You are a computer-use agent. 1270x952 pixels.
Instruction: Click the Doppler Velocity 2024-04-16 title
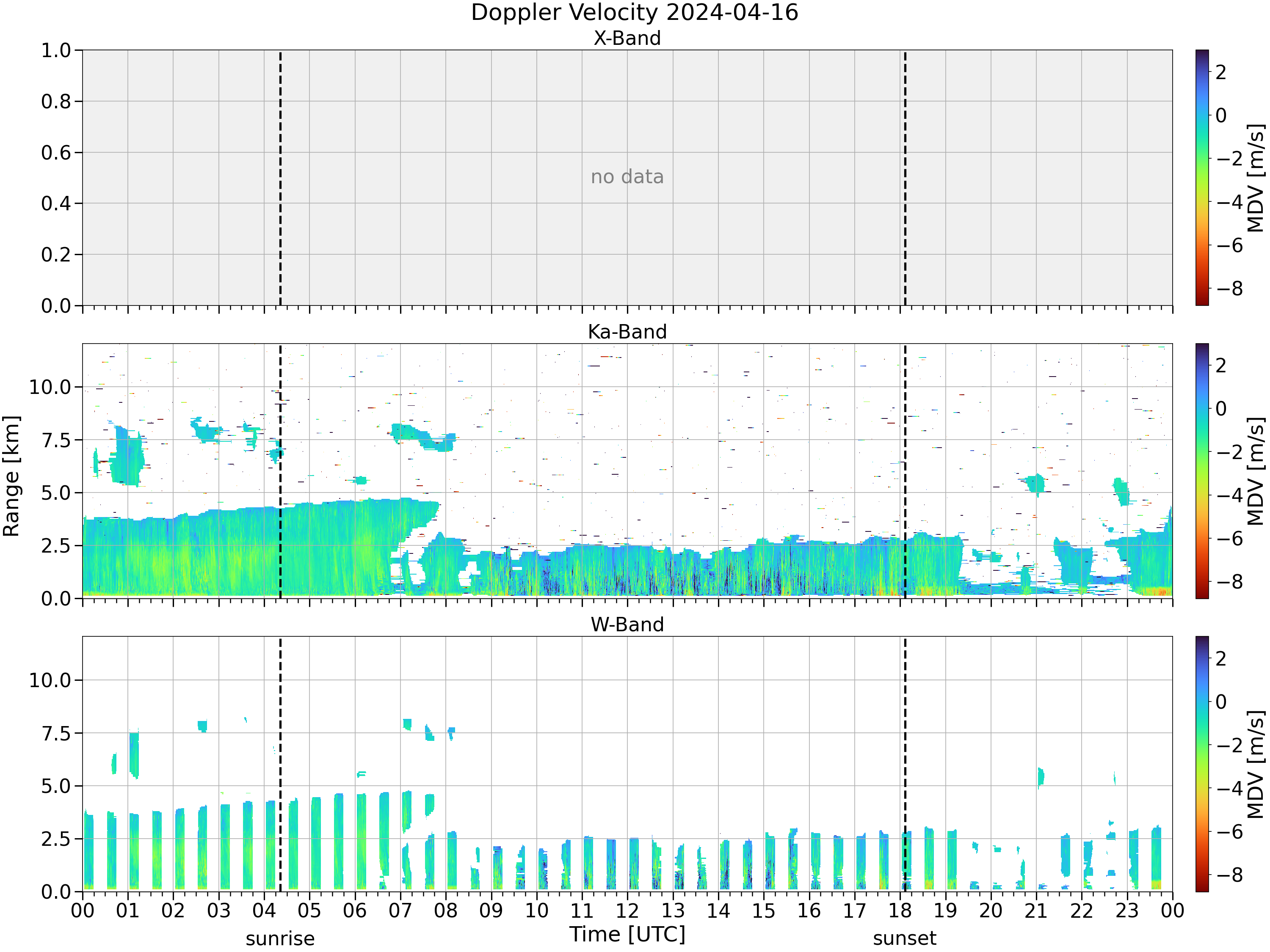click(x=635, y=13)
